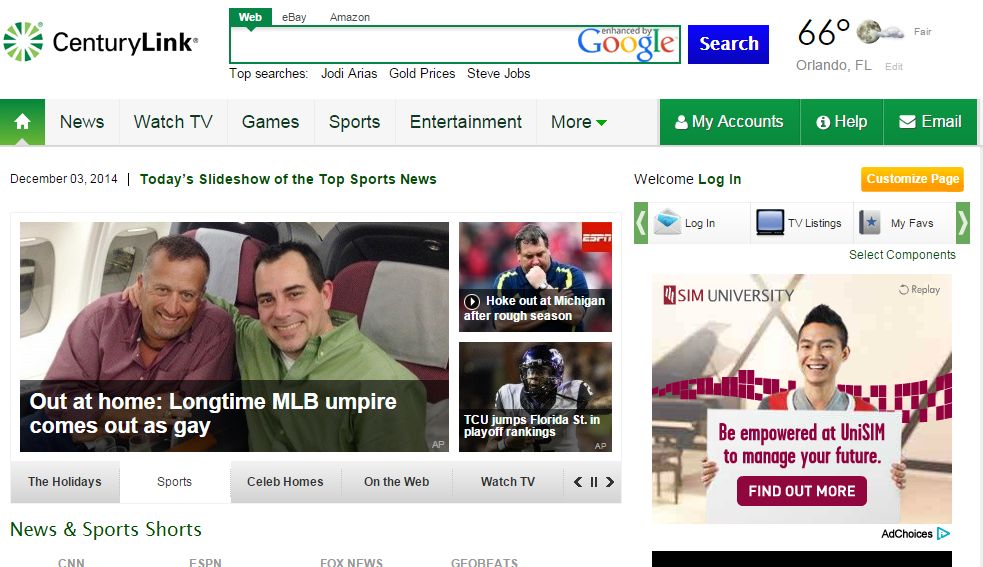This screenshot has width=983, height=567.
Task: Go to previous slideshow slide
Action: click(x=578, y=482)
